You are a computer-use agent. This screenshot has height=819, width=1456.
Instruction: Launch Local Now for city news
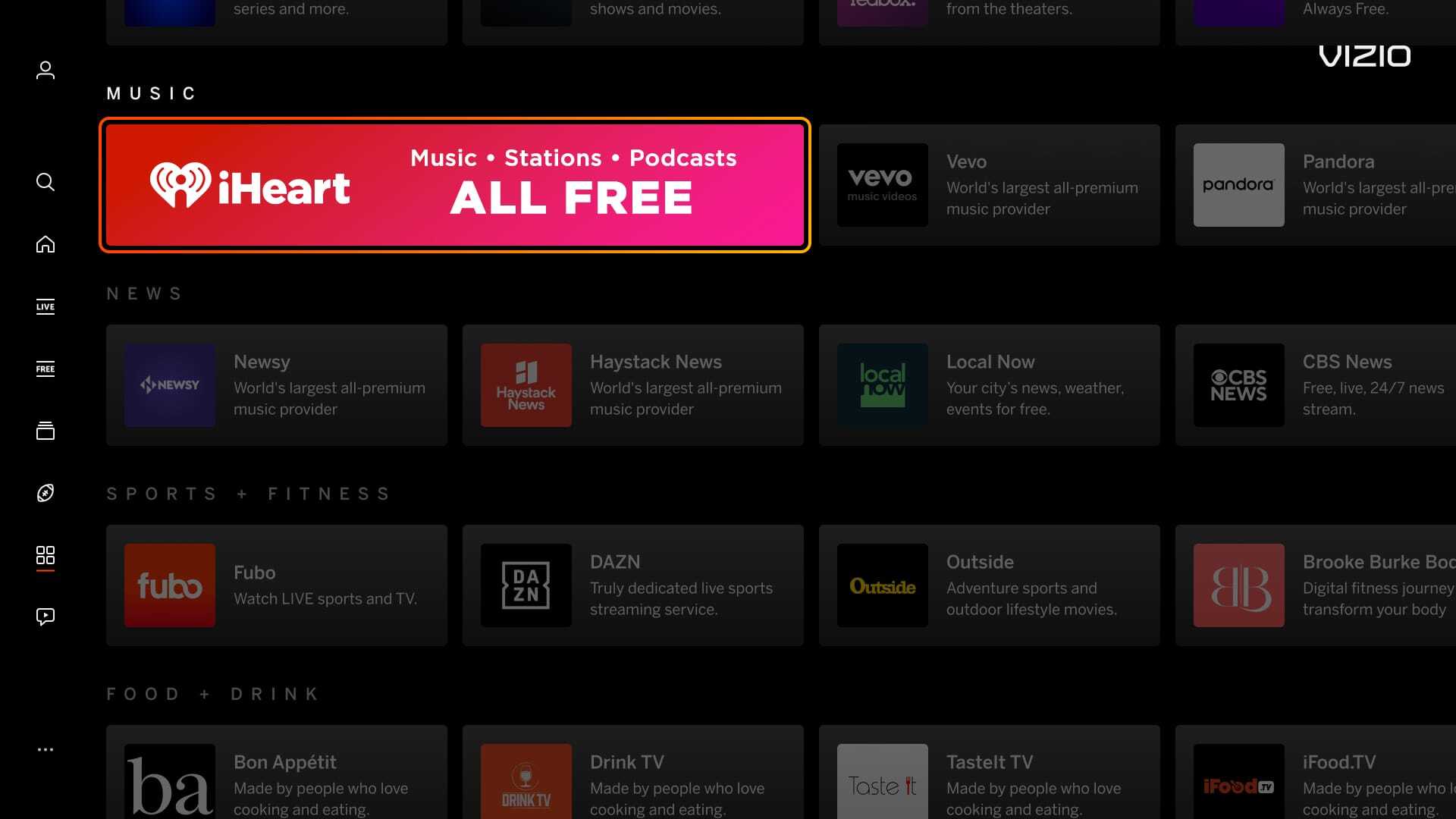coord(989,384)
